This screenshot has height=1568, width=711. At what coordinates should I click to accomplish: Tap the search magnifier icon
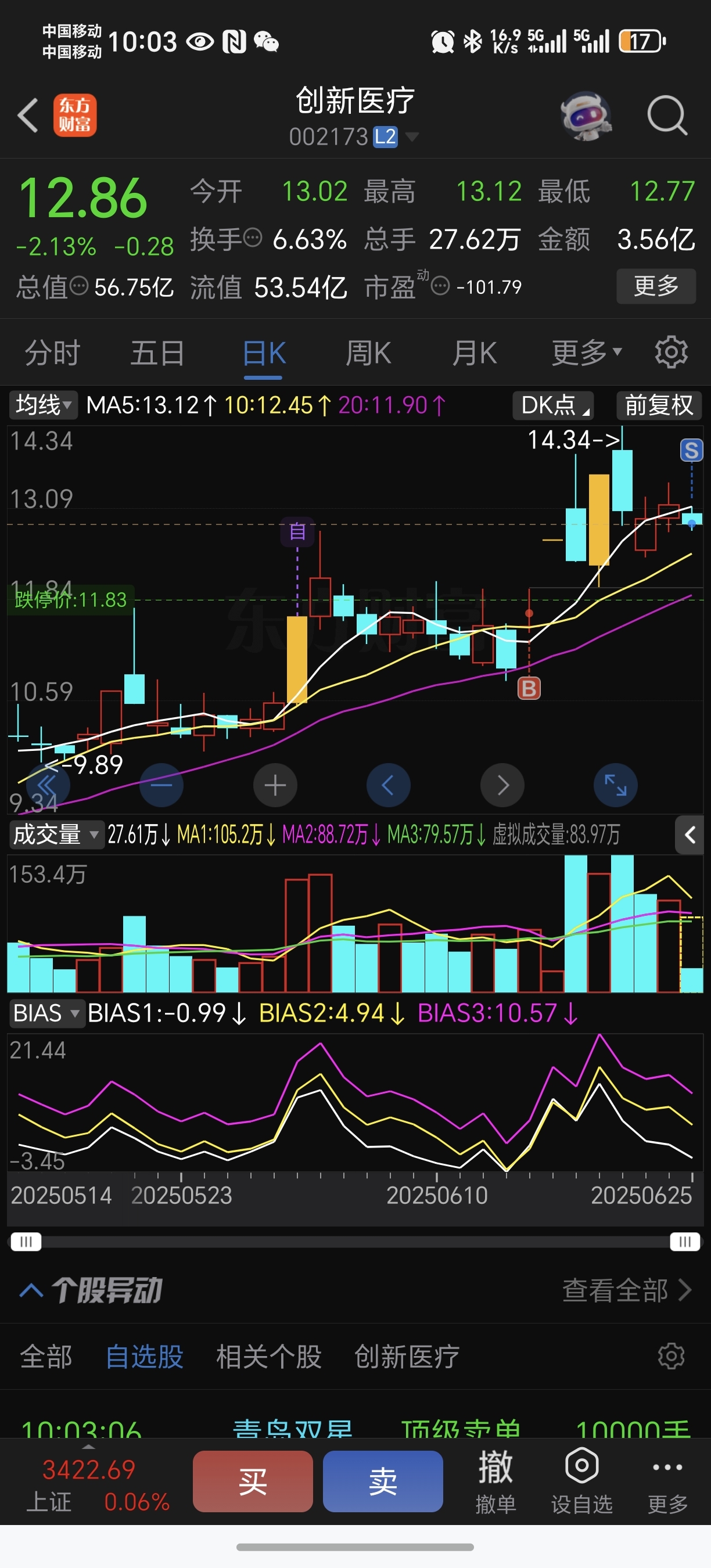(x=667, y=115)
